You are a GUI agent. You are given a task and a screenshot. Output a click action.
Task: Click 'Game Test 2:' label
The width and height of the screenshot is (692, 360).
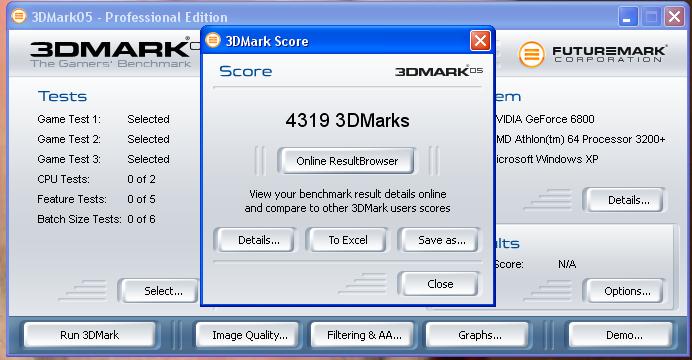click(69, 139)
